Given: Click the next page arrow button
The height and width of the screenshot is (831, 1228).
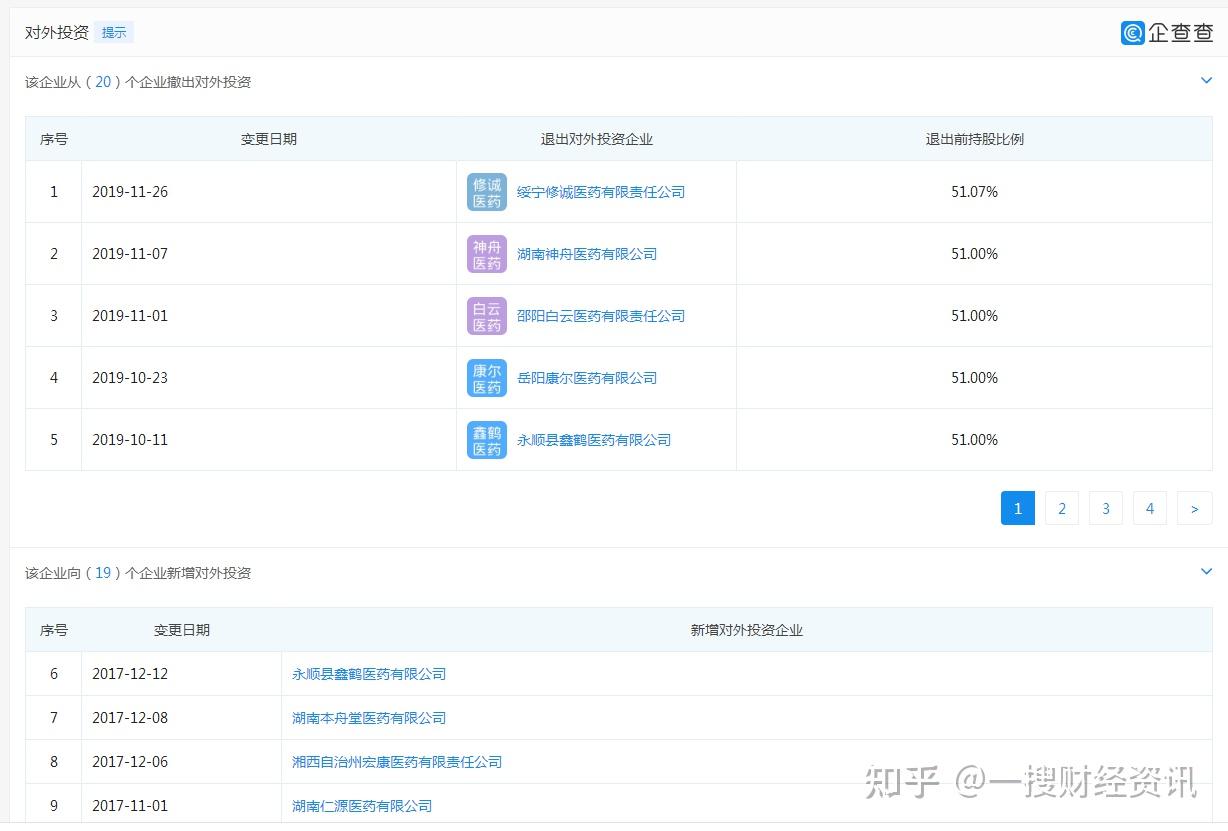Looking at the screenshot, I should pyautogui.click(x=1194, y=509).
